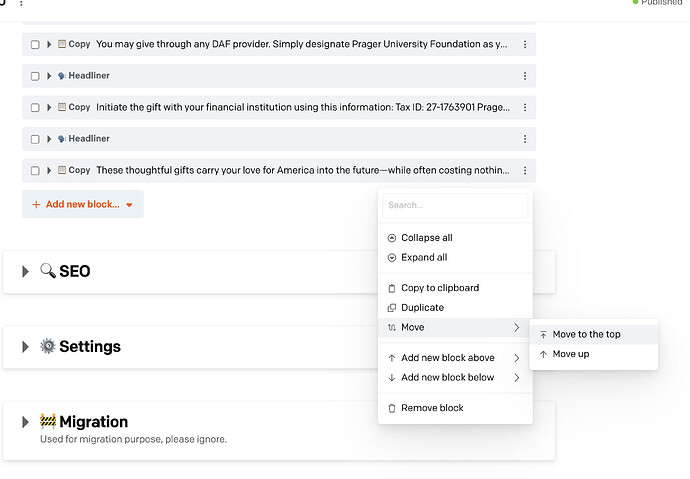
Task: Click the SEO section heading
Action: pos(75,271)
